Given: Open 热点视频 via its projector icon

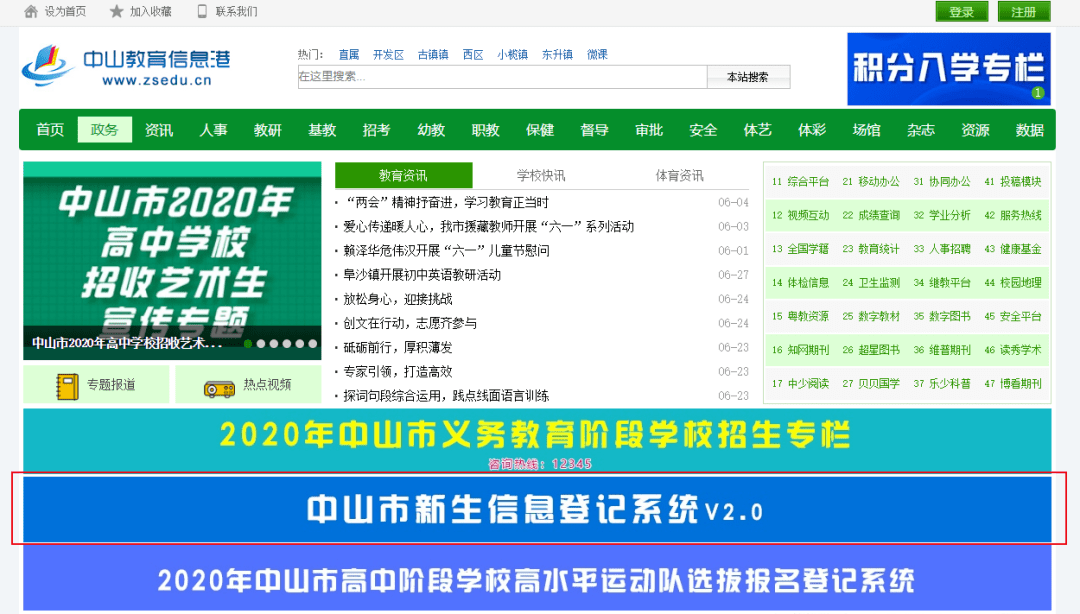Looking at the screenshot, I should click(219, 385).
